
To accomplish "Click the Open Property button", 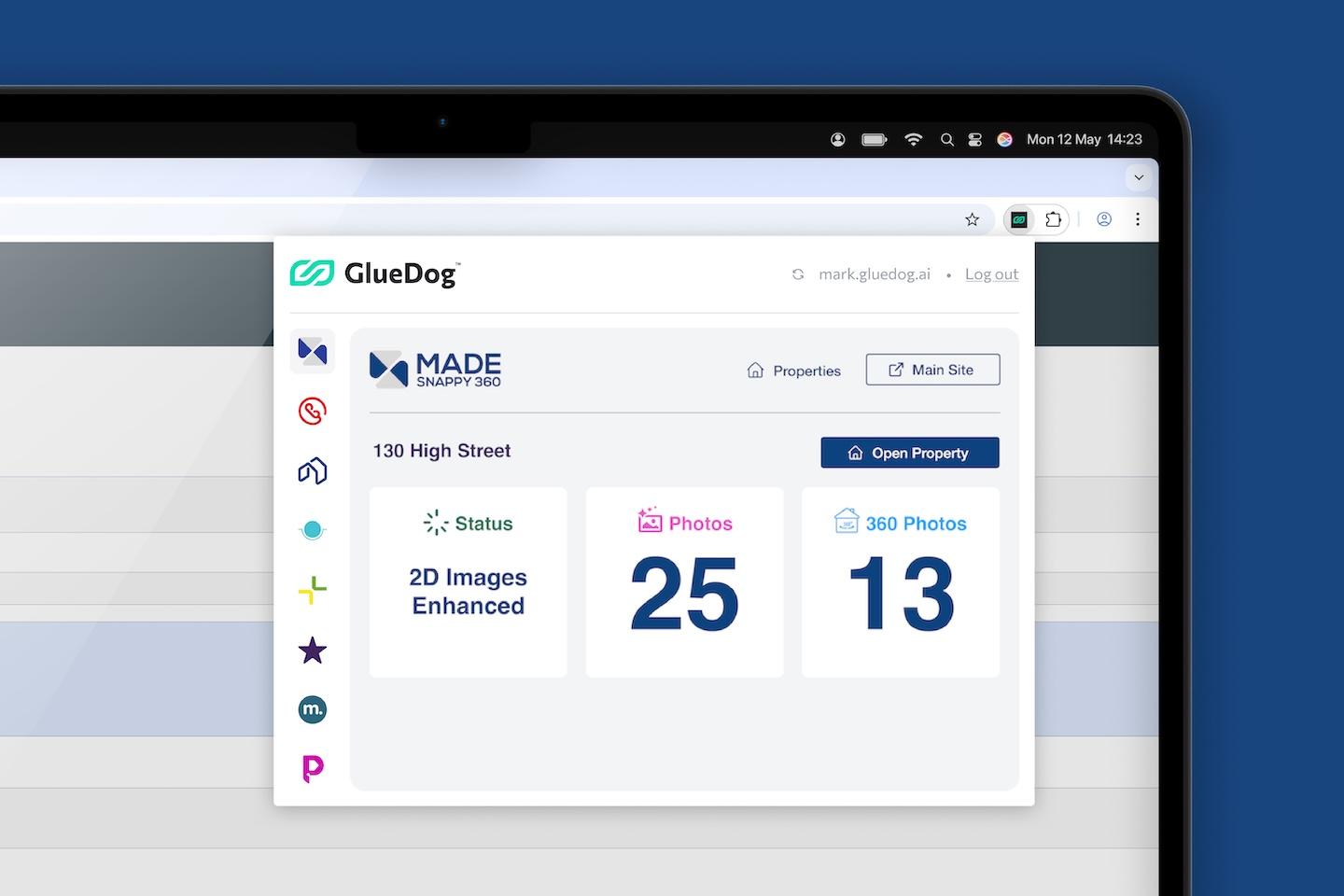I will tap(909, 453).
